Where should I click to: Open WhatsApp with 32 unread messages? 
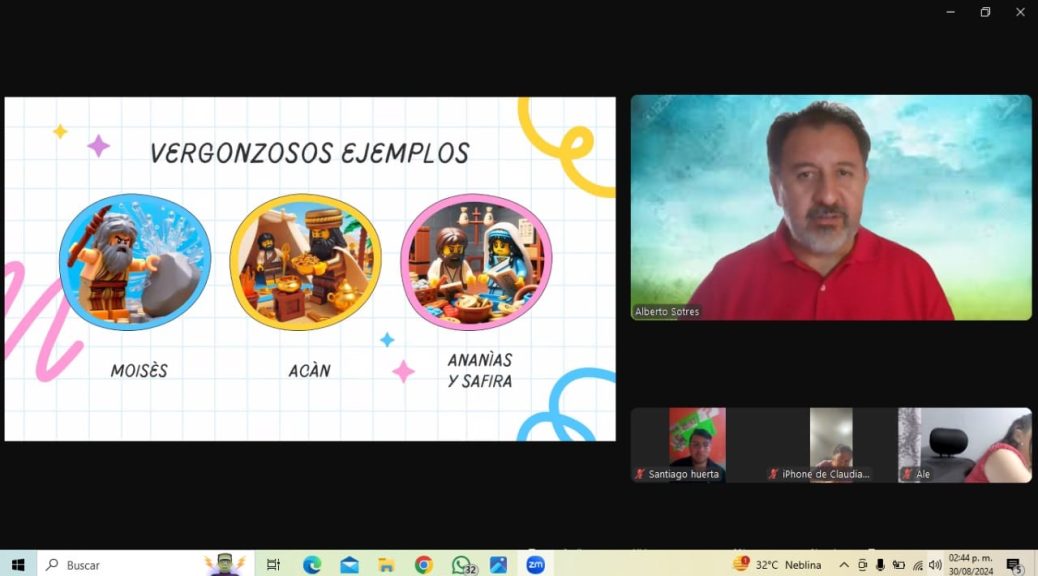pyautogui.click(x=463, y=565)
